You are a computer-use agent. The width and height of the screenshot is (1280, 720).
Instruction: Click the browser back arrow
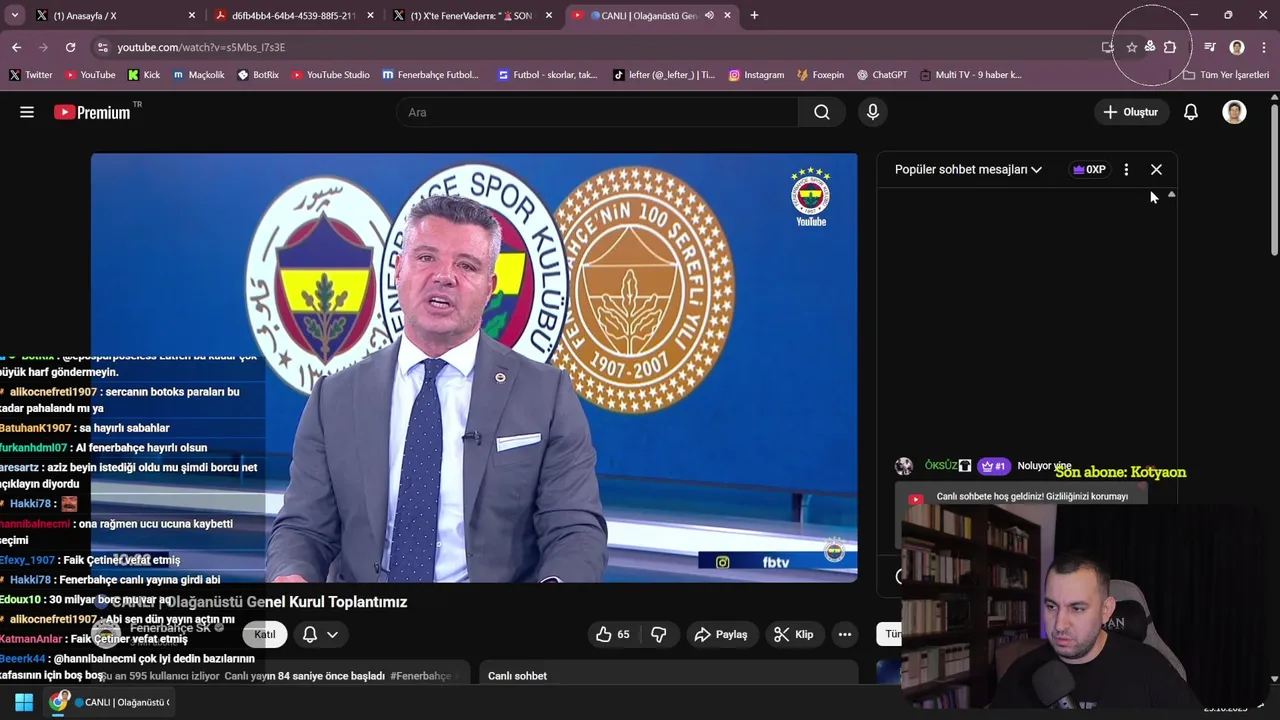click(16, 47)
